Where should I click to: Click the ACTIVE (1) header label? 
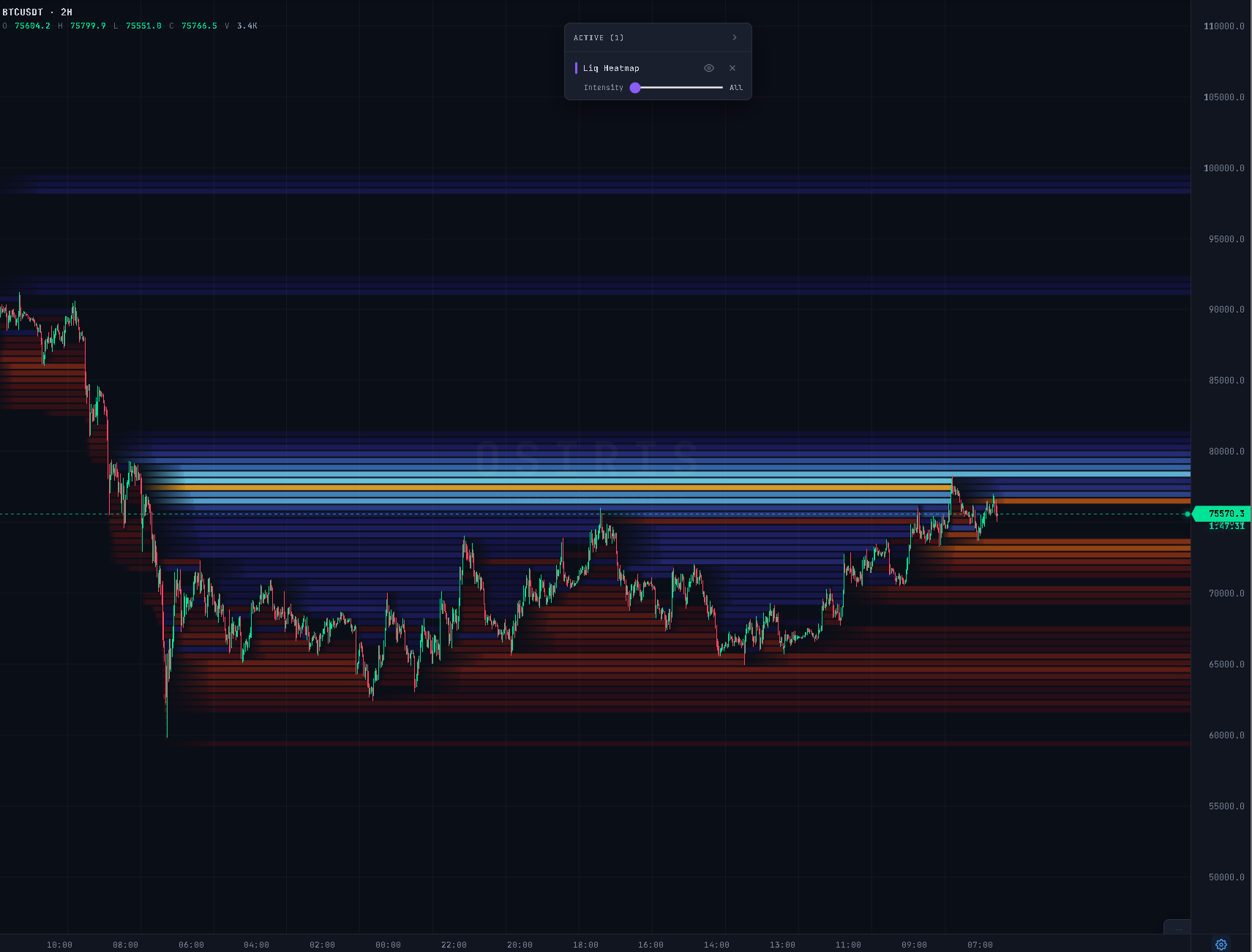click(x=599, y=37)
